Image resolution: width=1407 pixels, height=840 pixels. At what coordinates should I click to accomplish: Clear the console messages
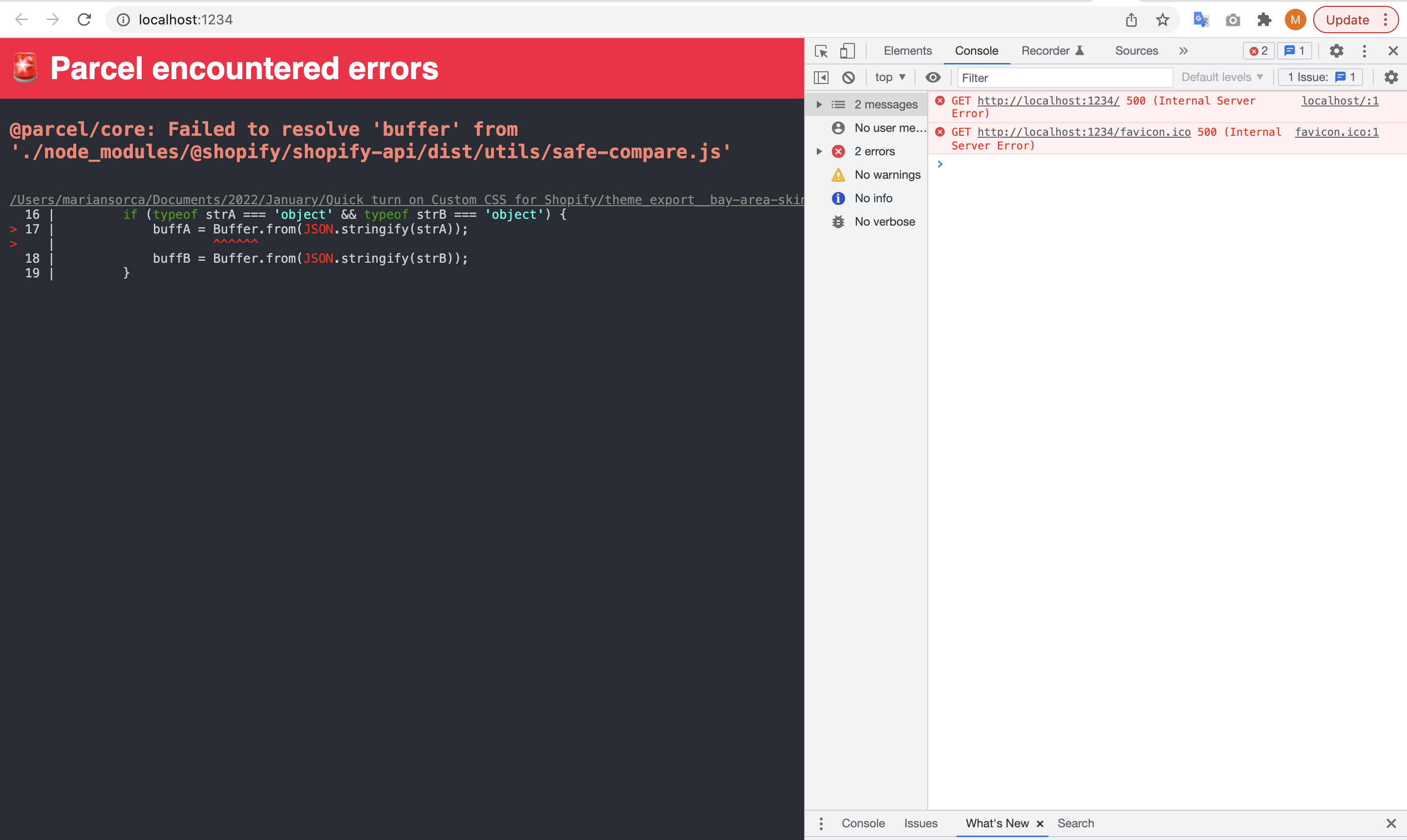click(x=848, y=78)
